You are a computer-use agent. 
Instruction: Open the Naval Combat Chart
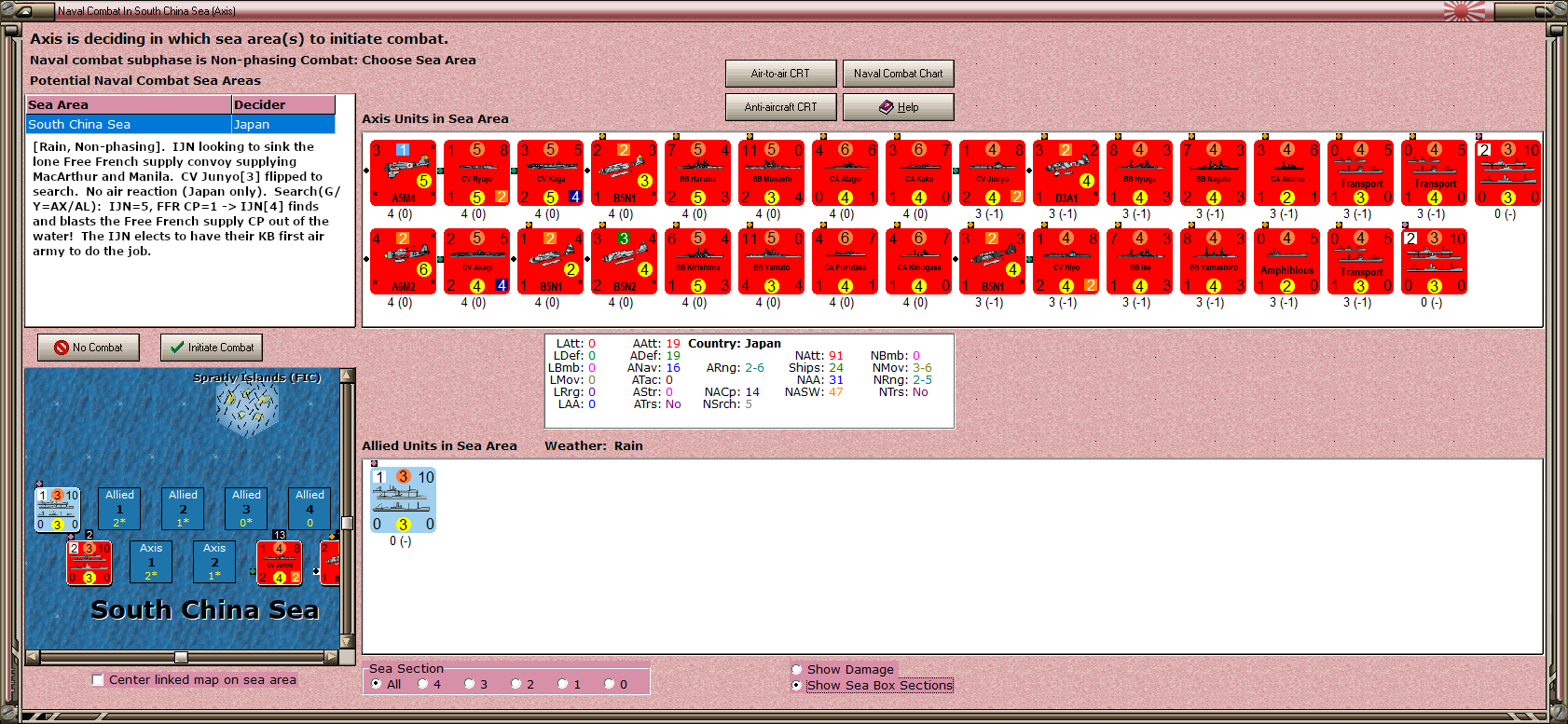tap(898, 74)
